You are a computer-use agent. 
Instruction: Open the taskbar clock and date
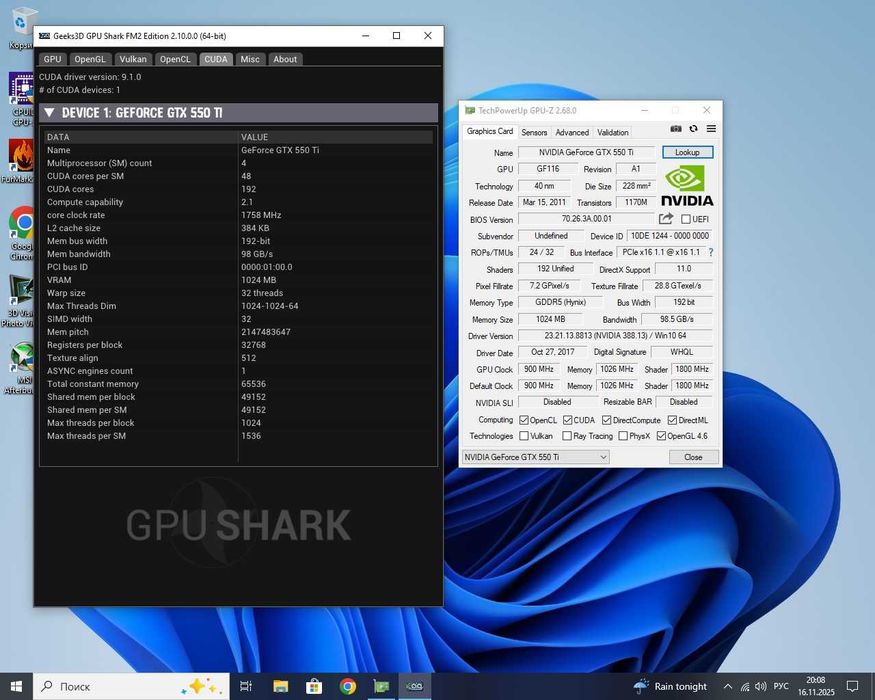click(x=816, y=686)
